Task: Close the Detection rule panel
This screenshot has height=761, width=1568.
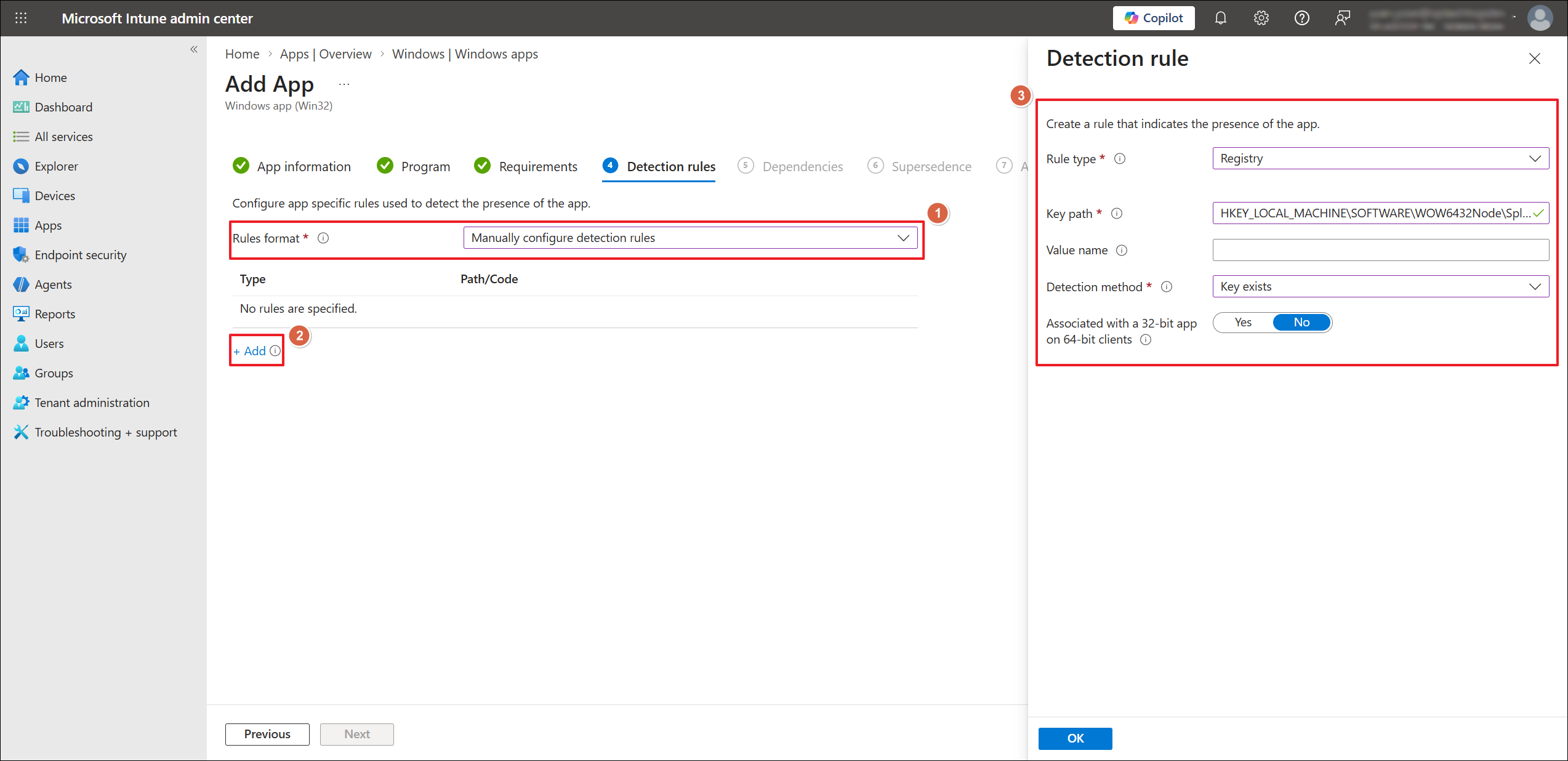Action: pos(1534,58)
